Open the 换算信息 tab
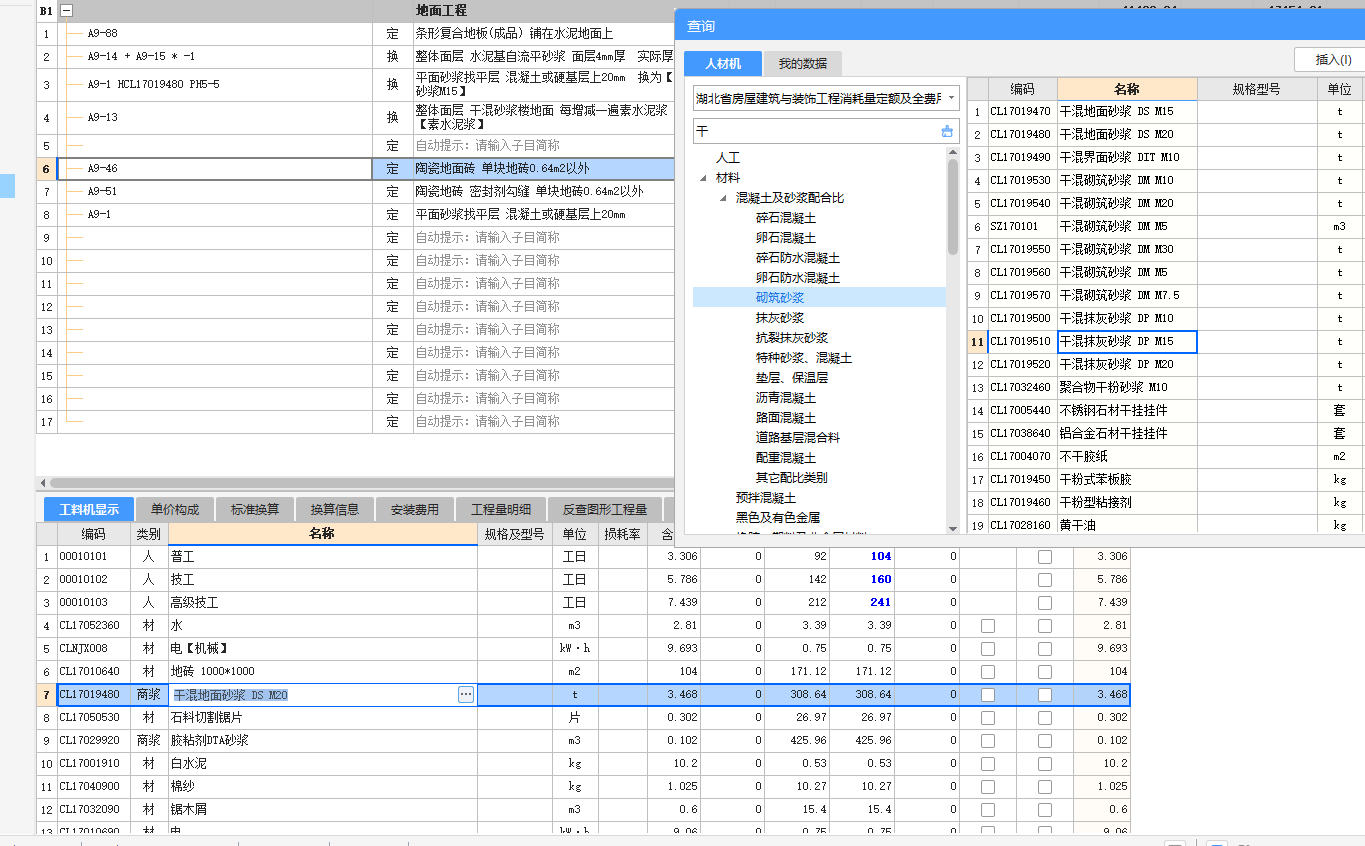Image resolution: width=1365 pixels, height=846 pixels. click(x=335, y=509)
